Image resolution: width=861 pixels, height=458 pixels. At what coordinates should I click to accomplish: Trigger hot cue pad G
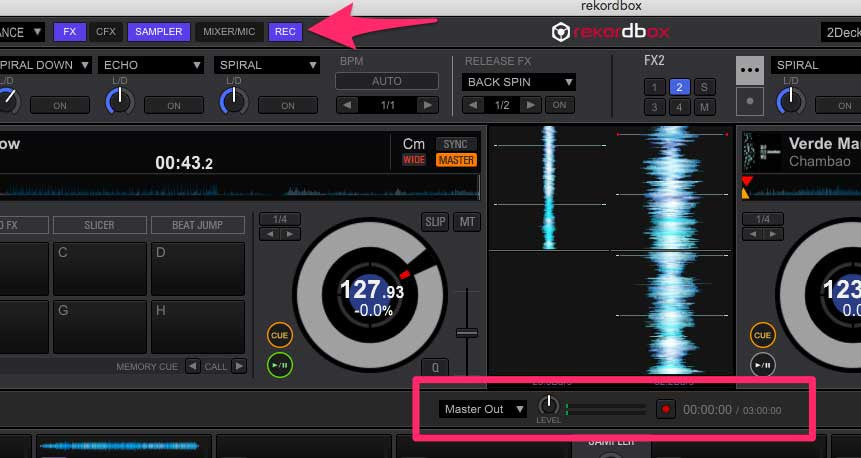point(100,327)
